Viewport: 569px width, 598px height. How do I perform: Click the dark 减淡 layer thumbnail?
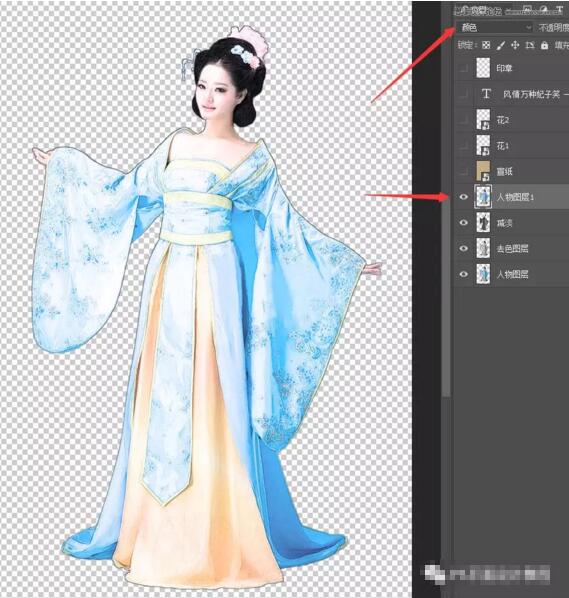tap(483, 222)
